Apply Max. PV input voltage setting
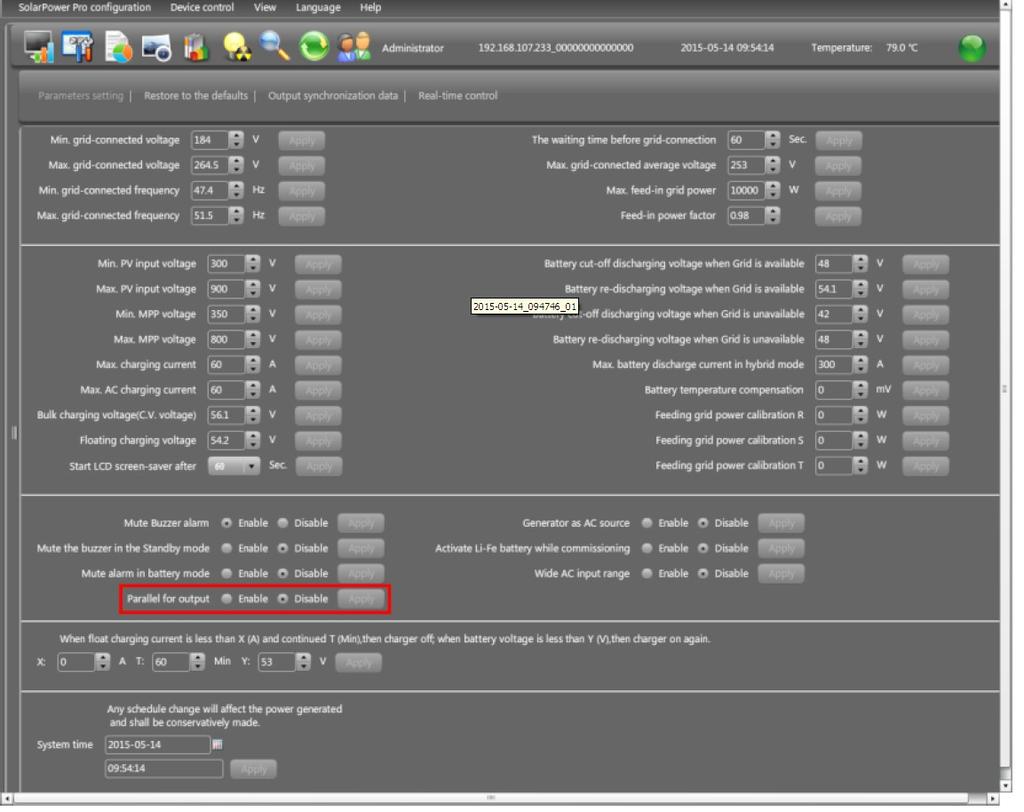This screenshot has height=812, width=1024. 318,289
